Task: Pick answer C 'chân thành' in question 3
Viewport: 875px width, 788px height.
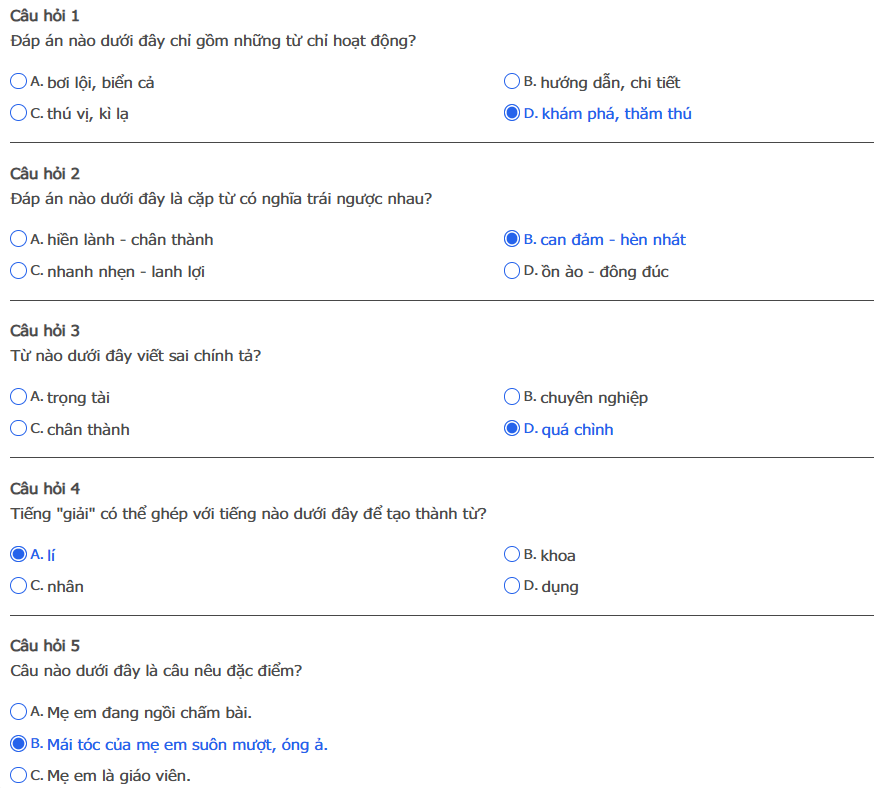Action: click(19, 429)
